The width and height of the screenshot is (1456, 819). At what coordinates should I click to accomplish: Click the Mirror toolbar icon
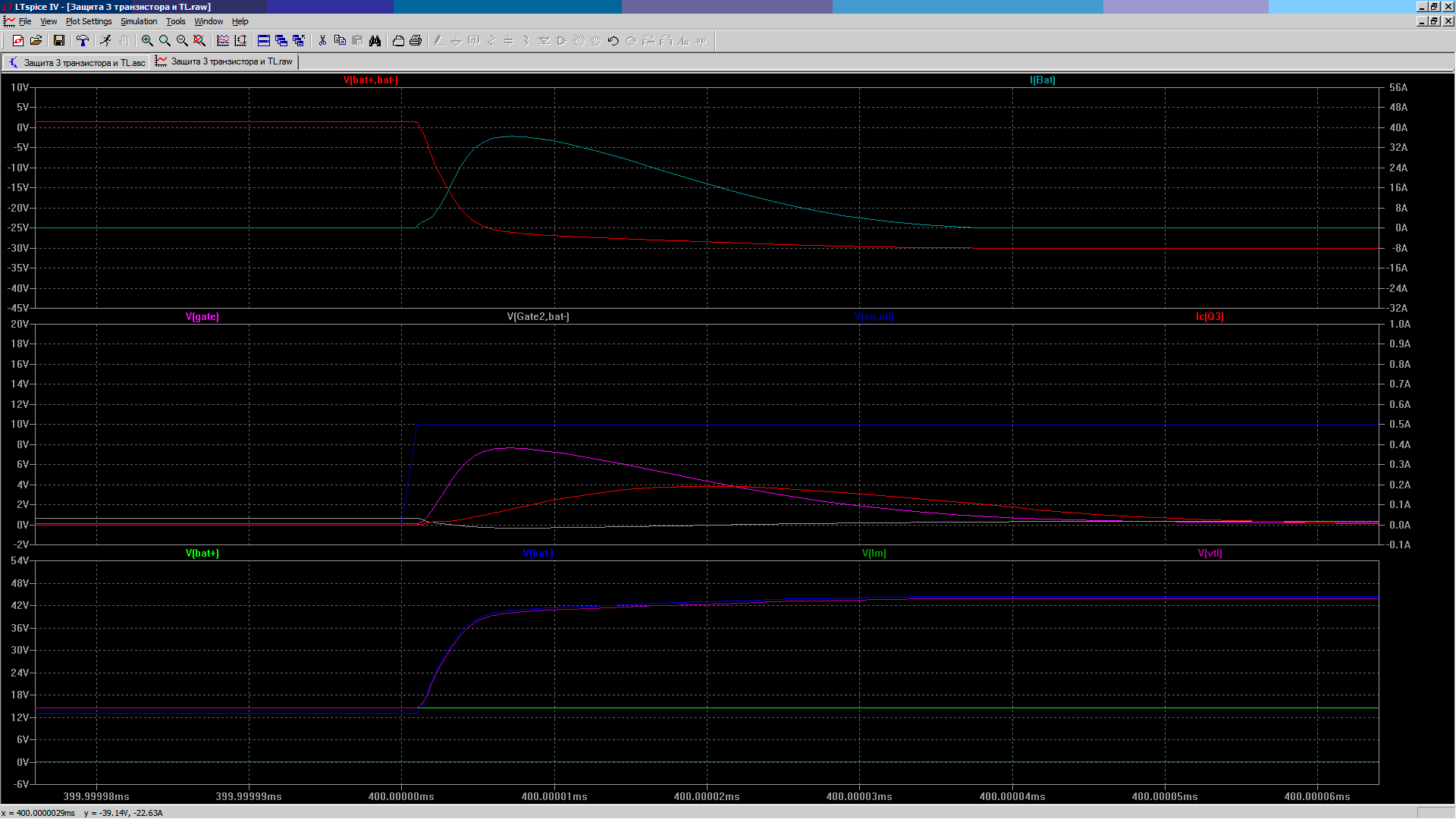[666, 41]
